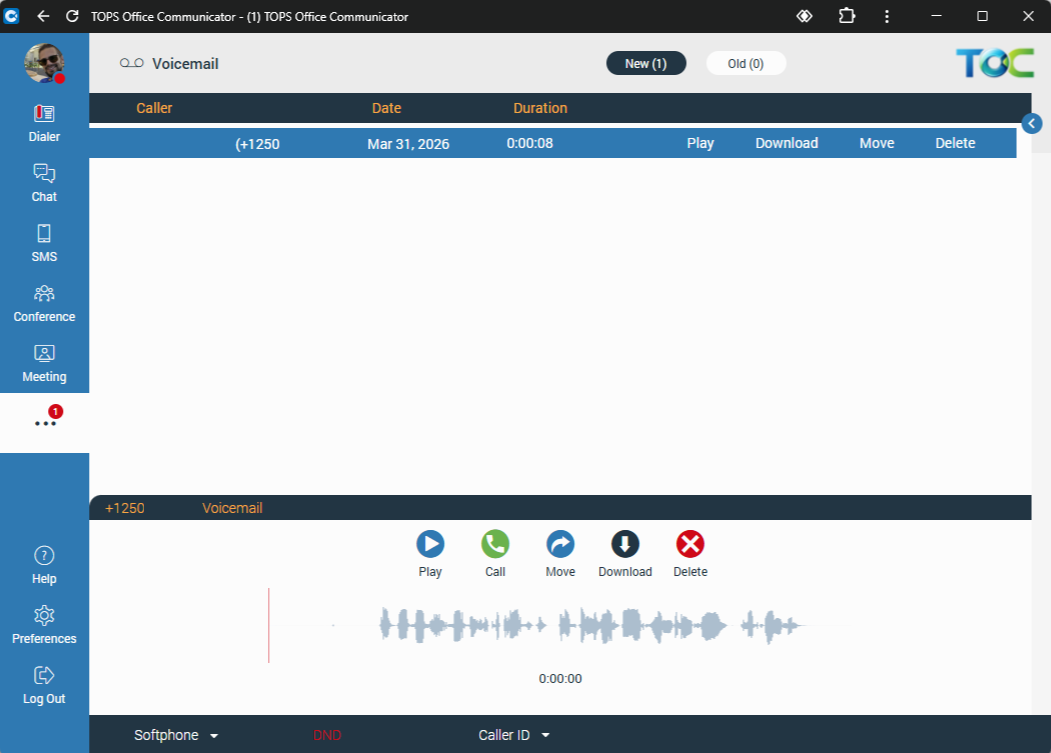
Task: Expand the Softphone dropdown
Action: pyautogui.click(x=176, y=735)
